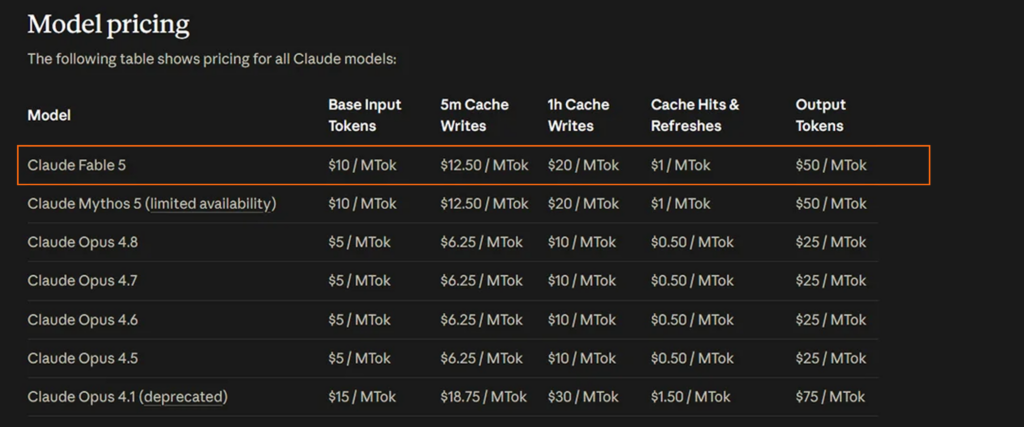
Task: Click Claude Opus 4.7 cache hits '$0.50 / MTok'
Action: coord(692,281)
